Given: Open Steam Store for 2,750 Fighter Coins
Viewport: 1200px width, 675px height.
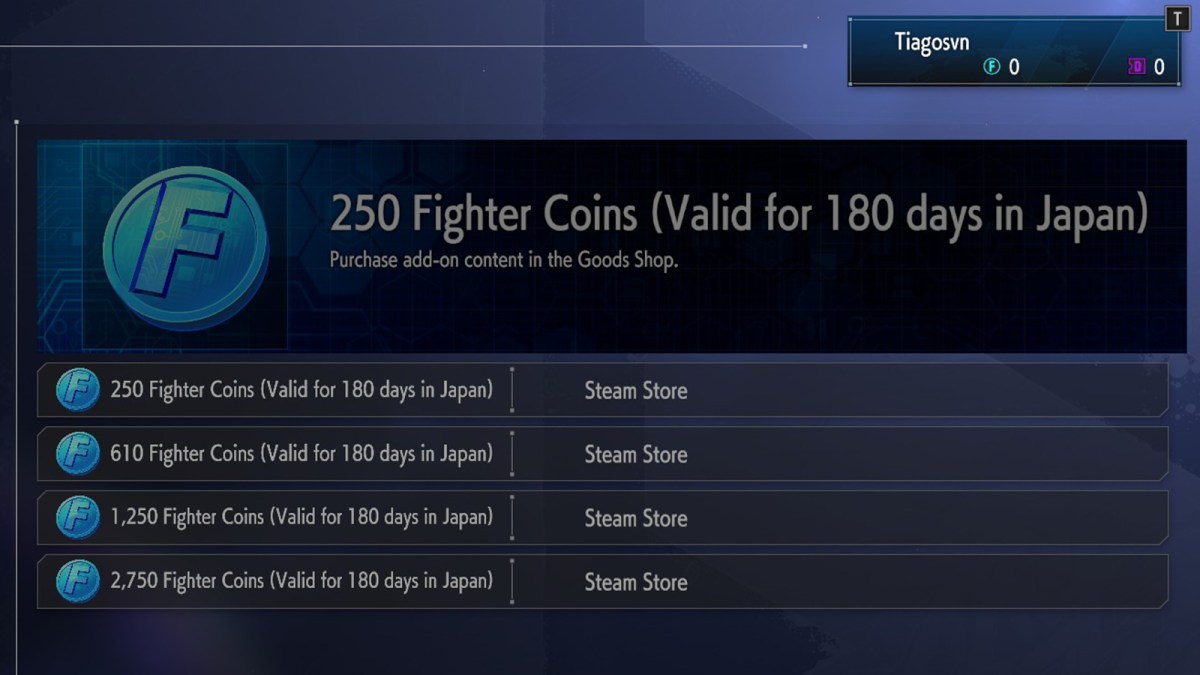Looking at the screenshot, I should pos(636,583).
